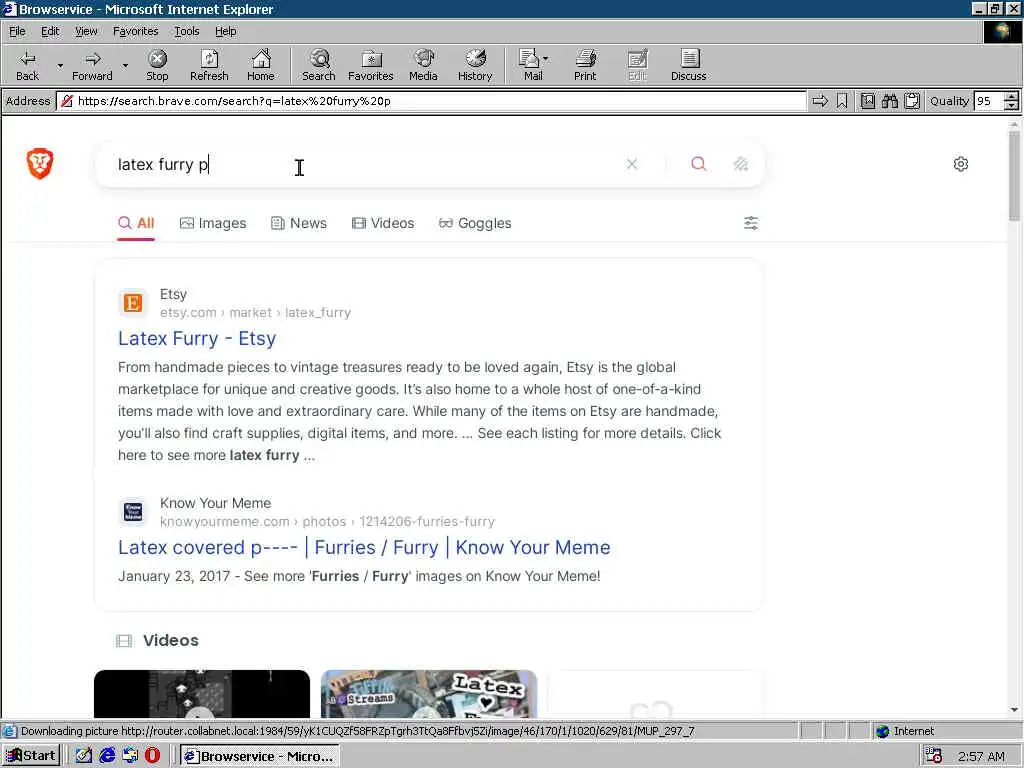The width and height of the screenshot is (1024, 768).
Task: Open the Tools menu
Action: (187, 31)
